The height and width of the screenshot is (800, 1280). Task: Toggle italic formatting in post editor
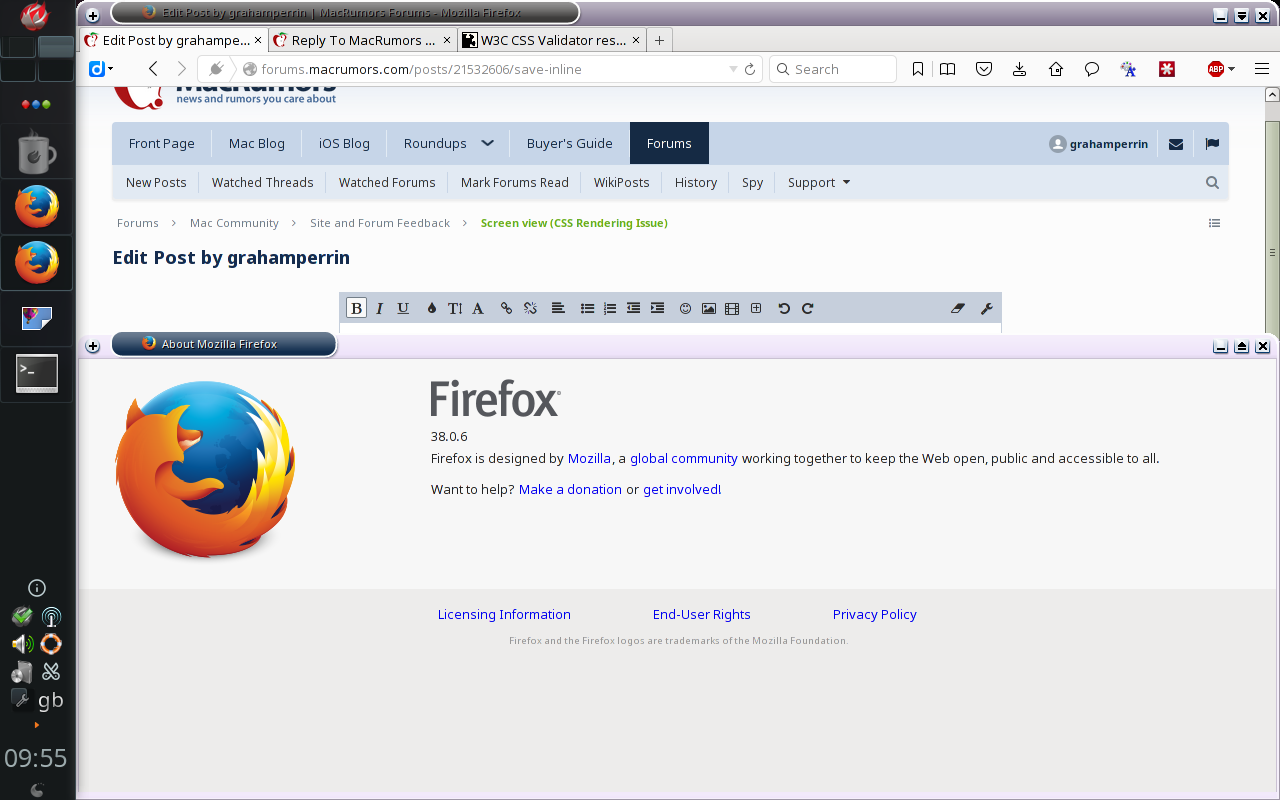380,308
